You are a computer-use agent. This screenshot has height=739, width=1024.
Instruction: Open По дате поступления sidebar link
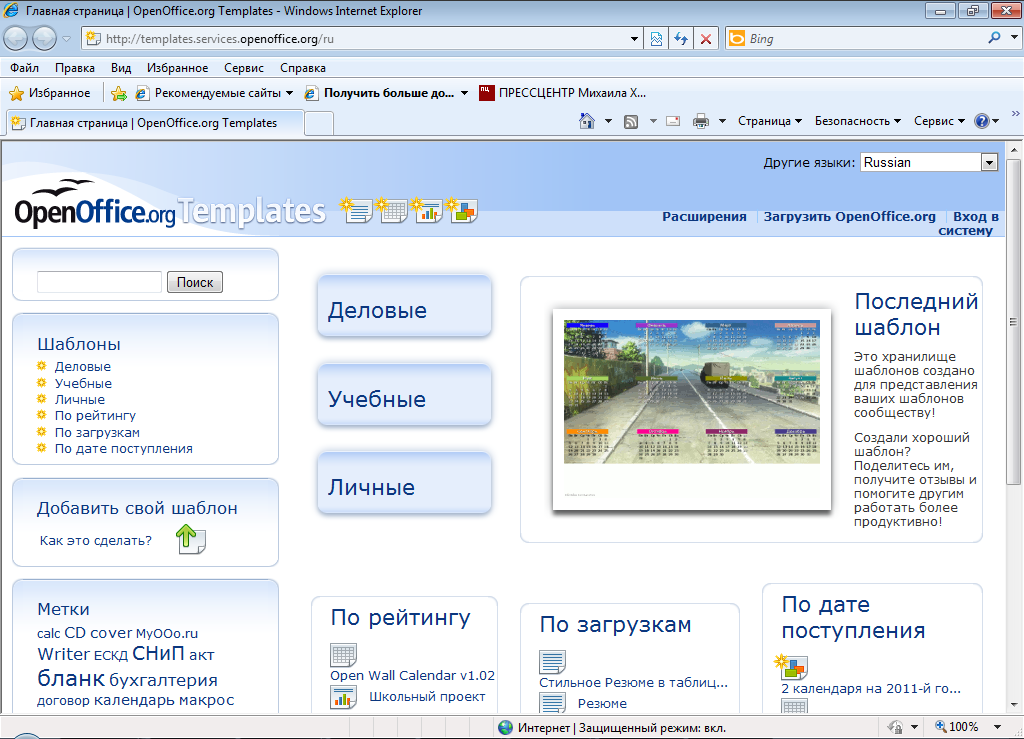pos(123,448)
